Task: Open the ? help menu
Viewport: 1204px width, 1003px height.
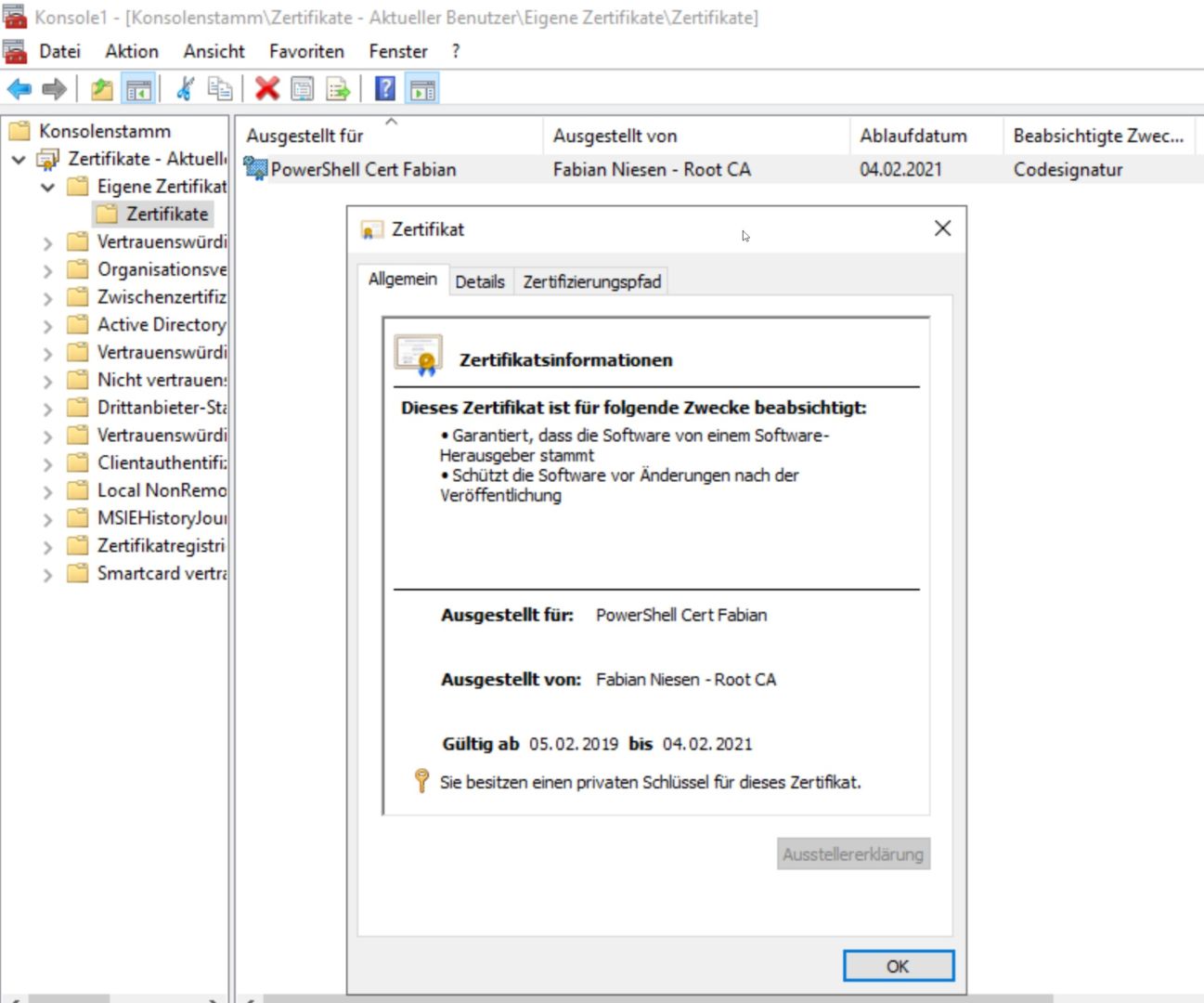Action: tap(456, 51)
